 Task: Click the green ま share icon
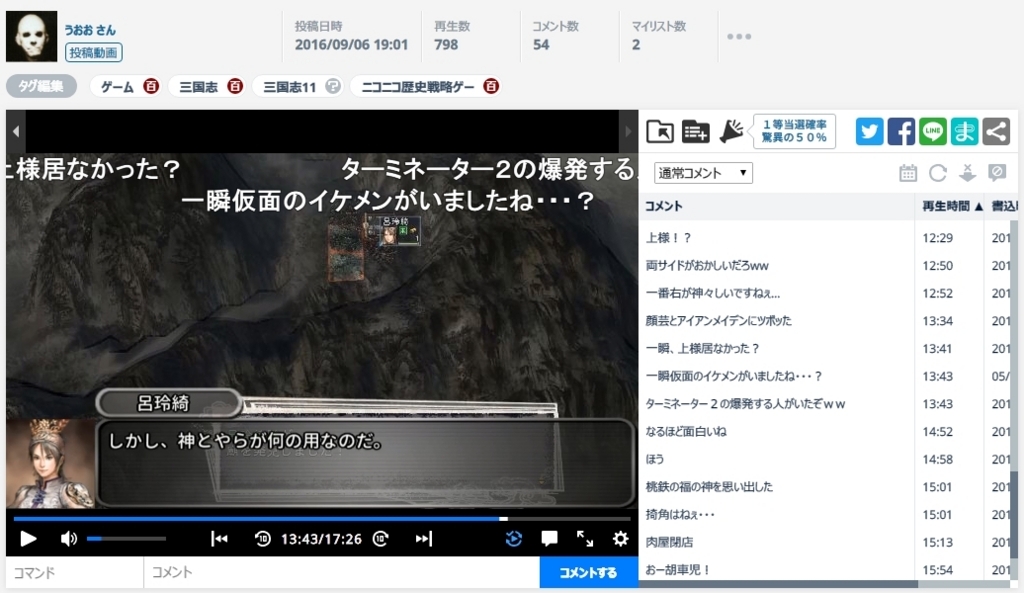[965, 131]
